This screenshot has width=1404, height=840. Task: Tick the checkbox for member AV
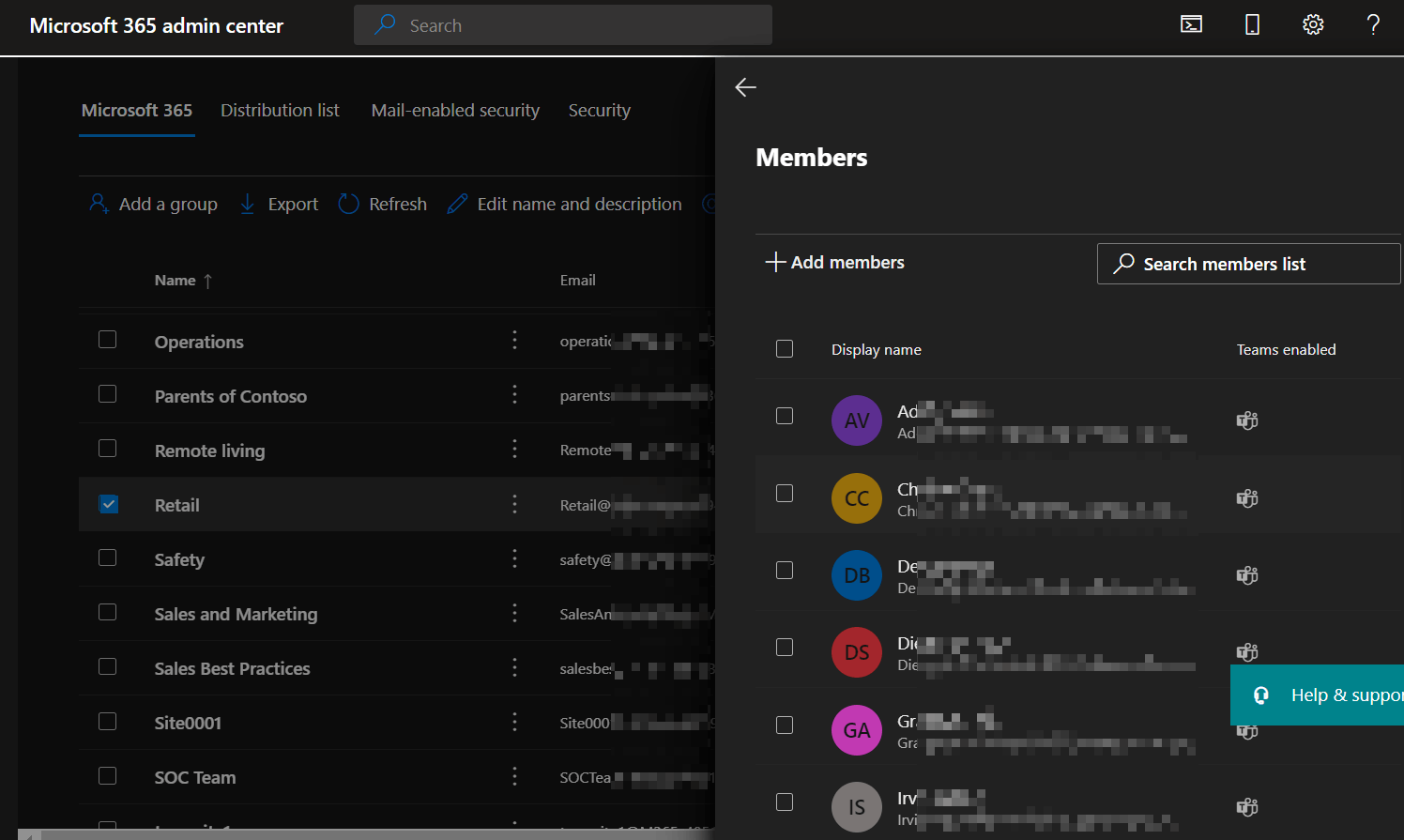[x=785, y=416]
